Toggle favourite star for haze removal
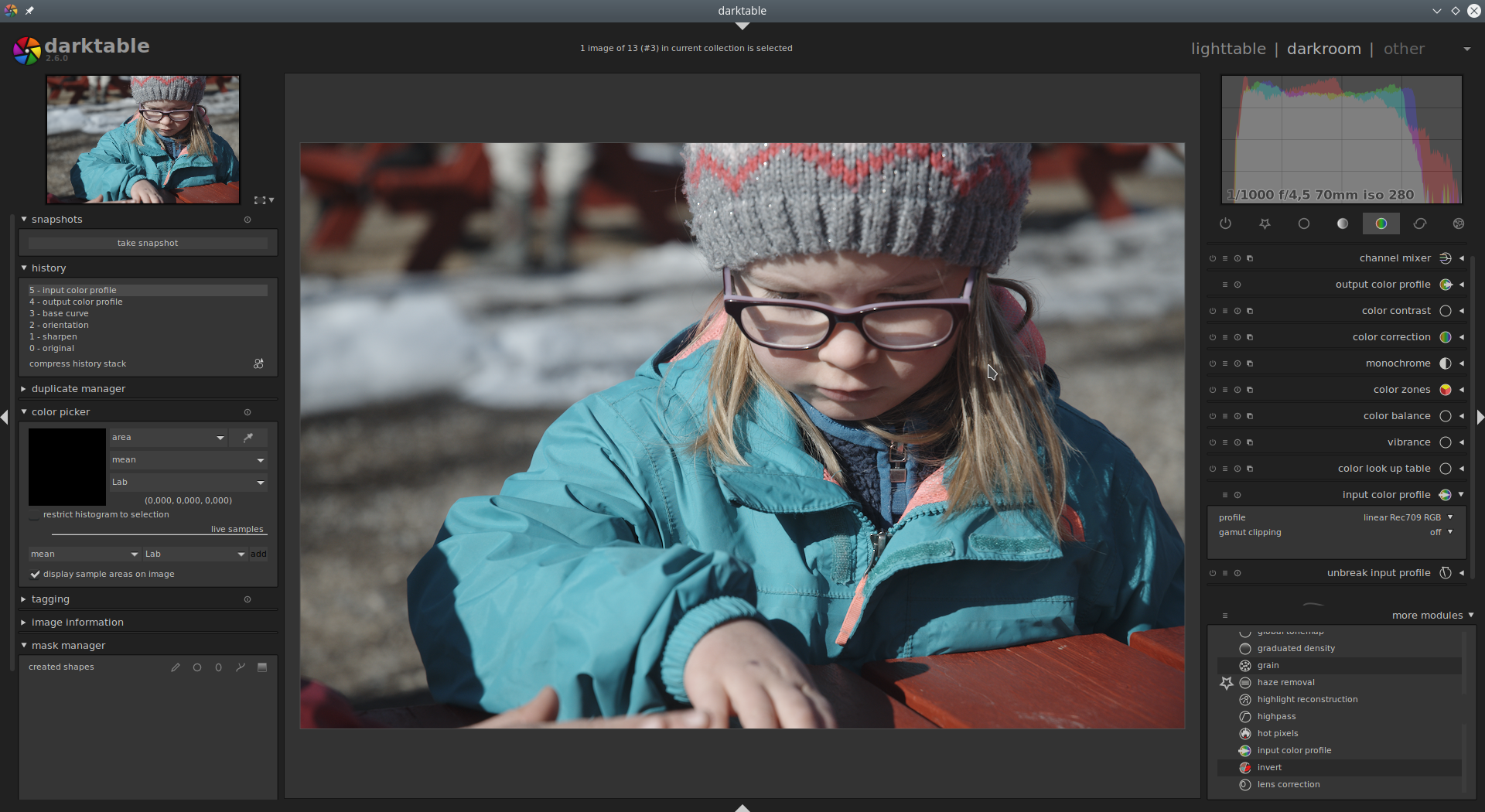Screen dimensions: 1485x812 (1227, 683)
